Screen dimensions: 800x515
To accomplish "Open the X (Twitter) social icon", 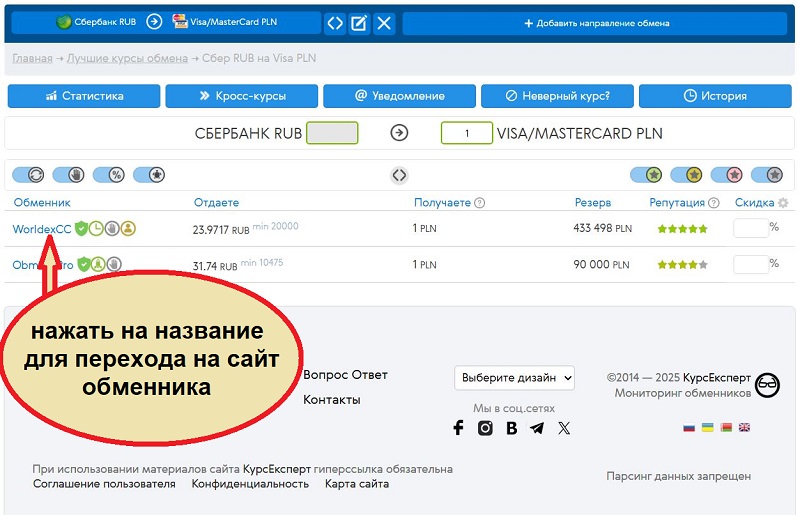I will click(564, 428).
